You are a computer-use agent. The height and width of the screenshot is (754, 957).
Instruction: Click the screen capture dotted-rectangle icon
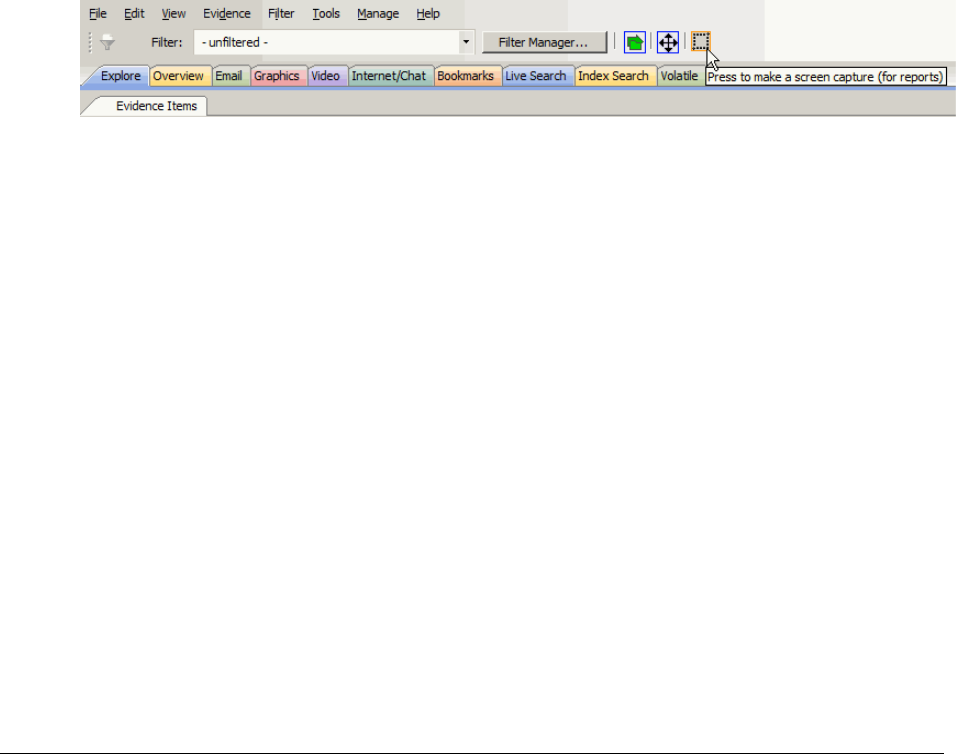point(701,42)
